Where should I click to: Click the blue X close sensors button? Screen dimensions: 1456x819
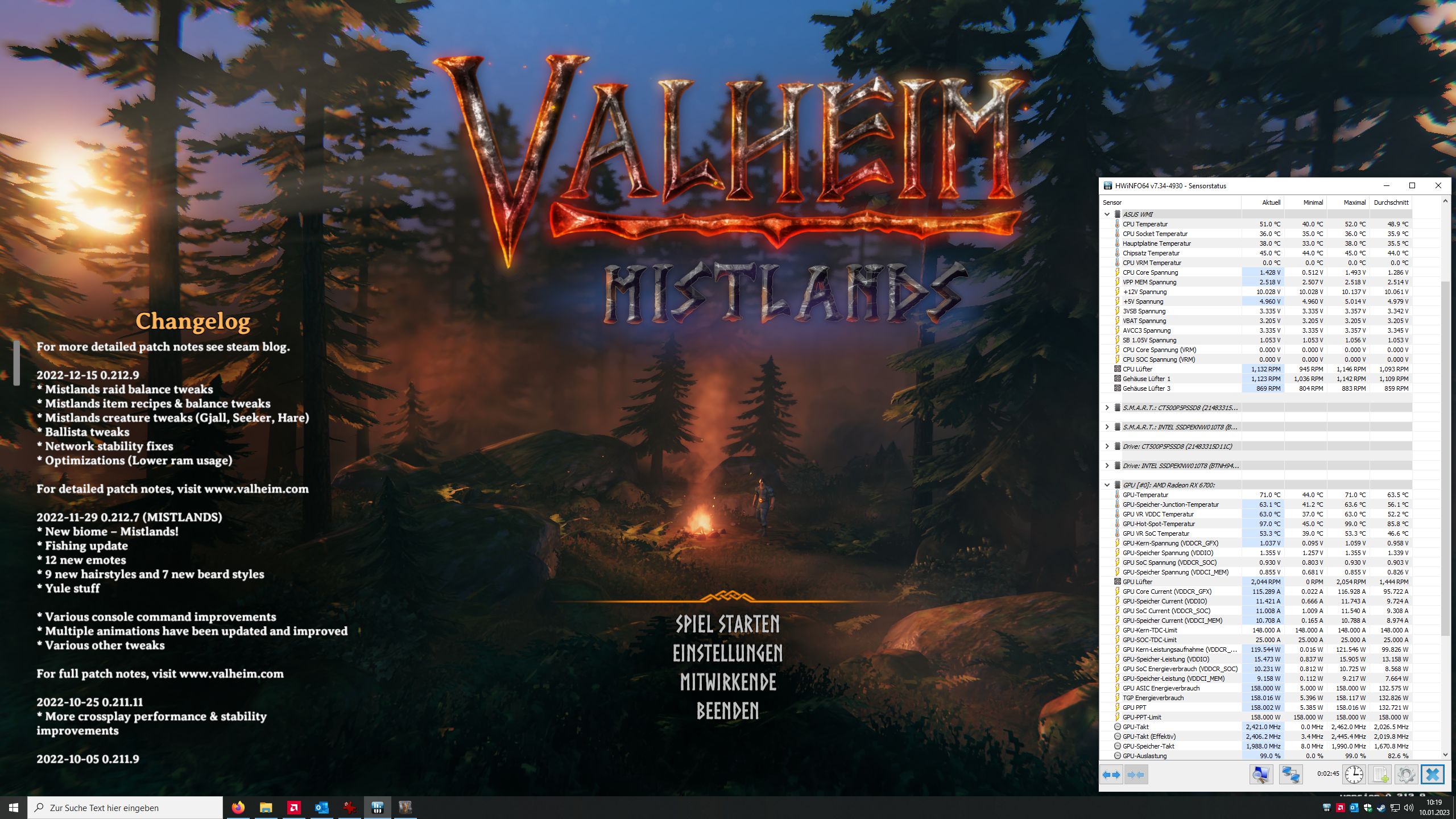[1432, 775]
